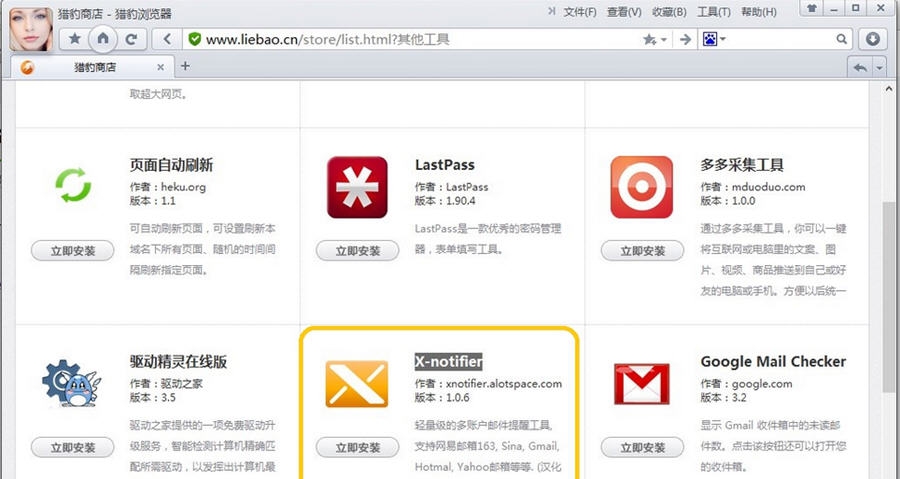Screen dimensions: 900x479
Task: Open the 页面自动刷新 extension title
Action: coord(172,165)
